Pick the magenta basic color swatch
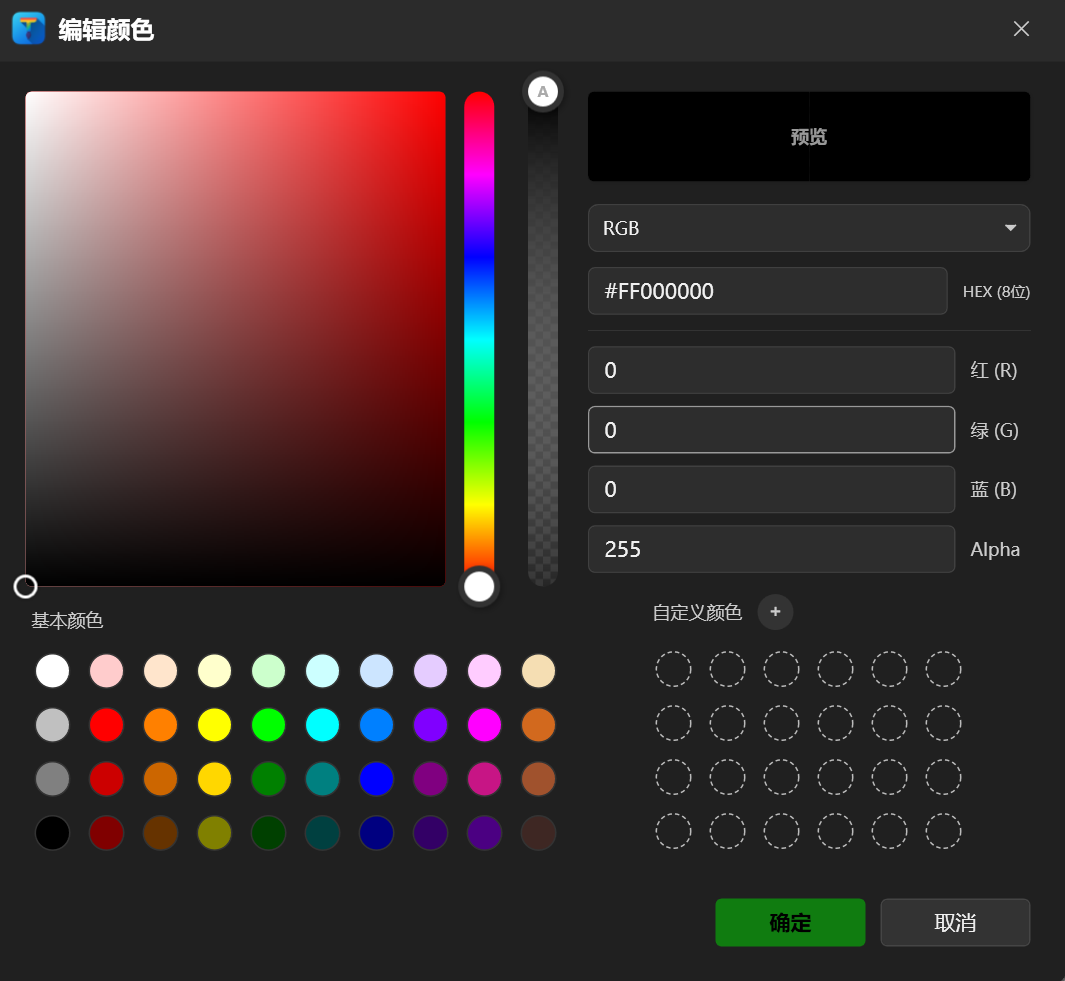Screen dimensions: 1065x981 click(484, 724)
